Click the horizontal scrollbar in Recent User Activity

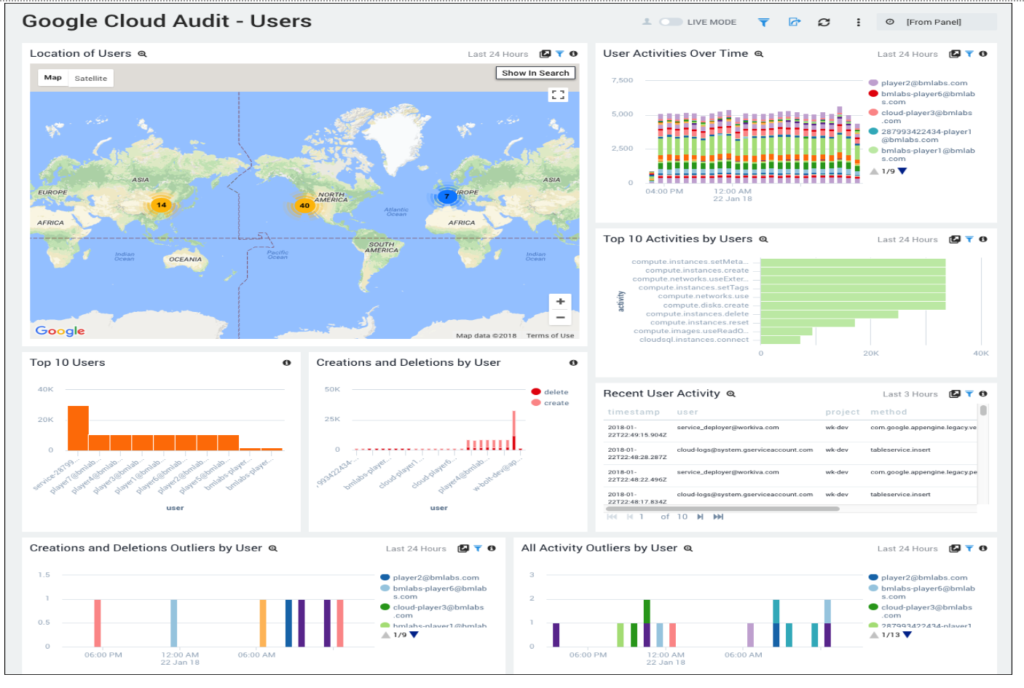point(722,508)
